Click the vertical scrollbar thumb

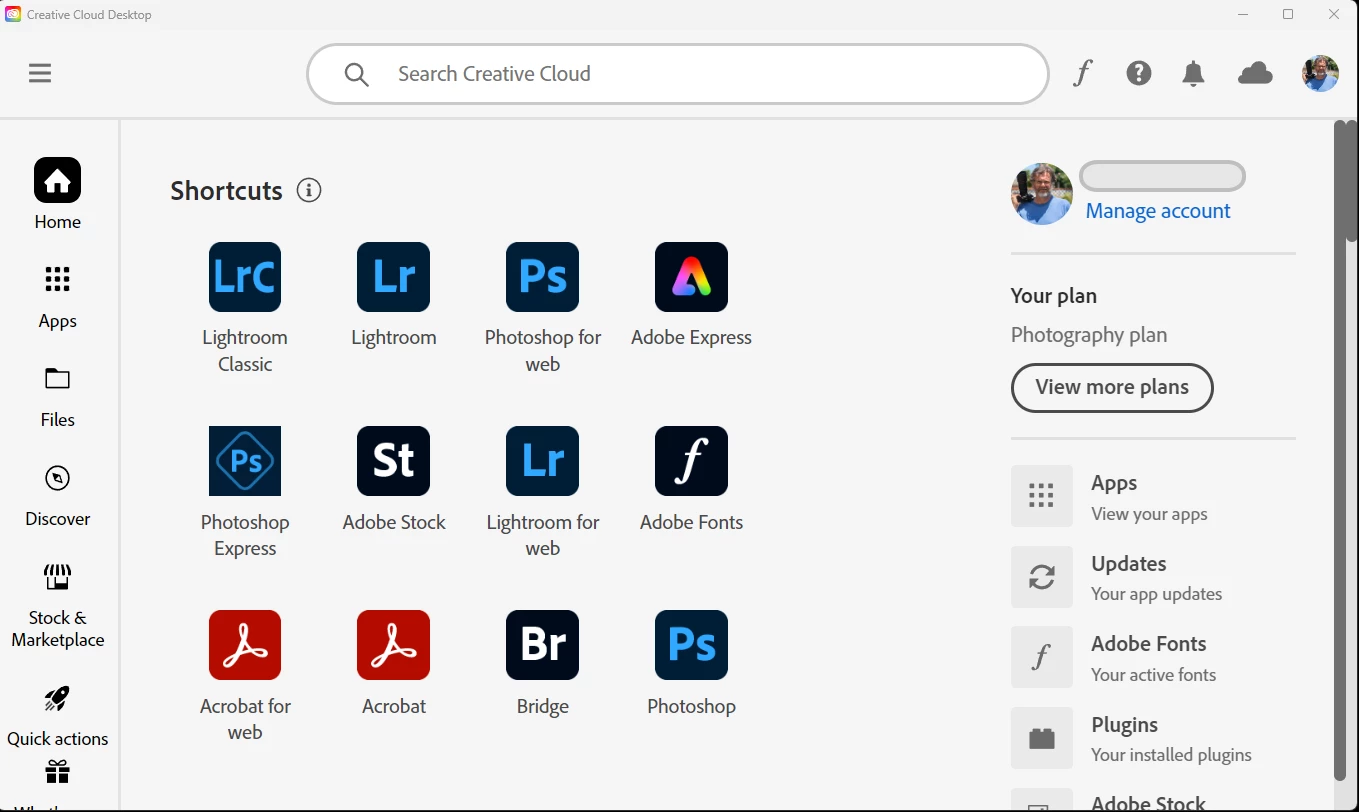click(1350, 181)
